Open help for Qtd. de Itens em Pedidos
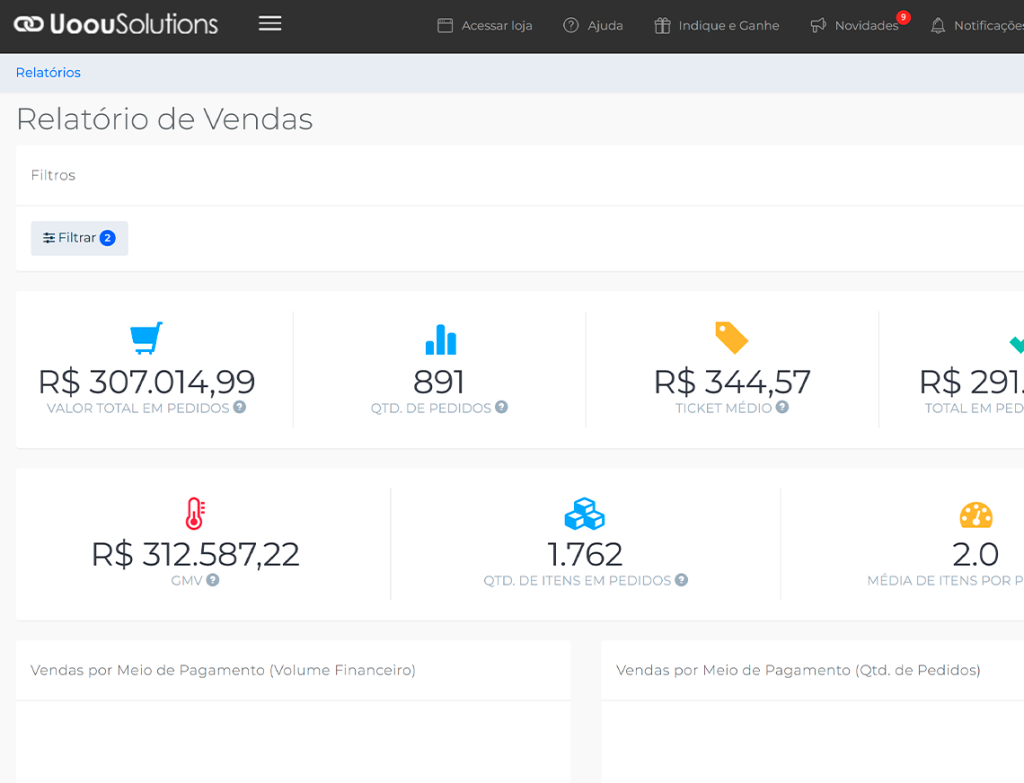The image size is (1024, 783). pyautogui.click(x=681, y=580)
